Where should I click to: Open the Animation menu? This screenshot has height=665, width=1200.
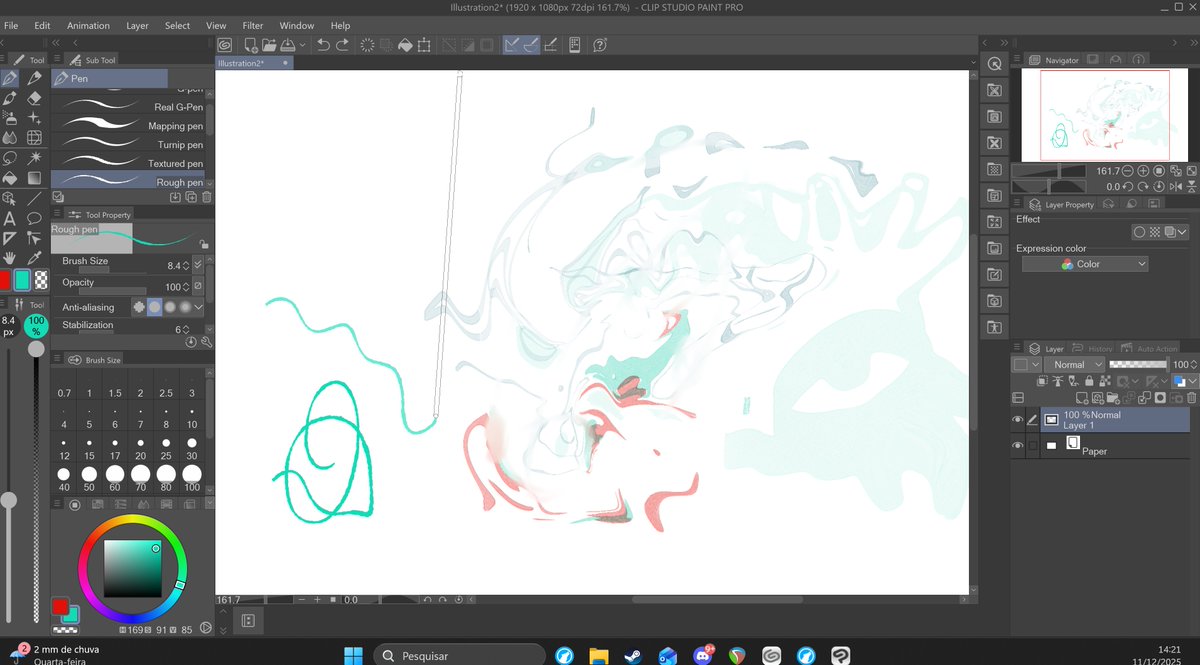(x=88, y=25)
